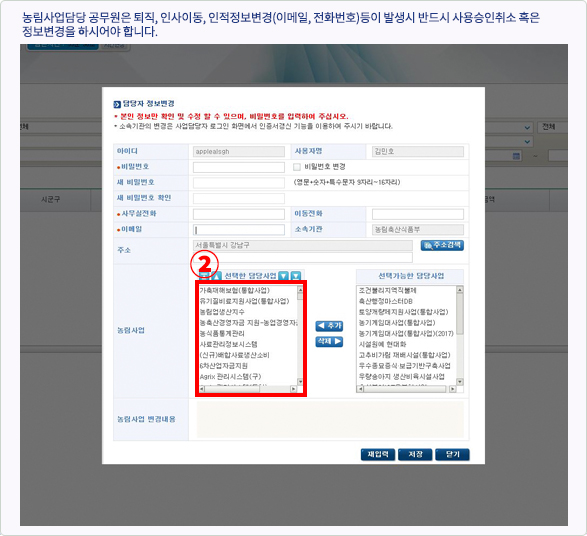Image resolution: width=587 pixels, height=536 pixels.
Task: Select 농림업생산지수 in the selected list
Action: [222, 312]
